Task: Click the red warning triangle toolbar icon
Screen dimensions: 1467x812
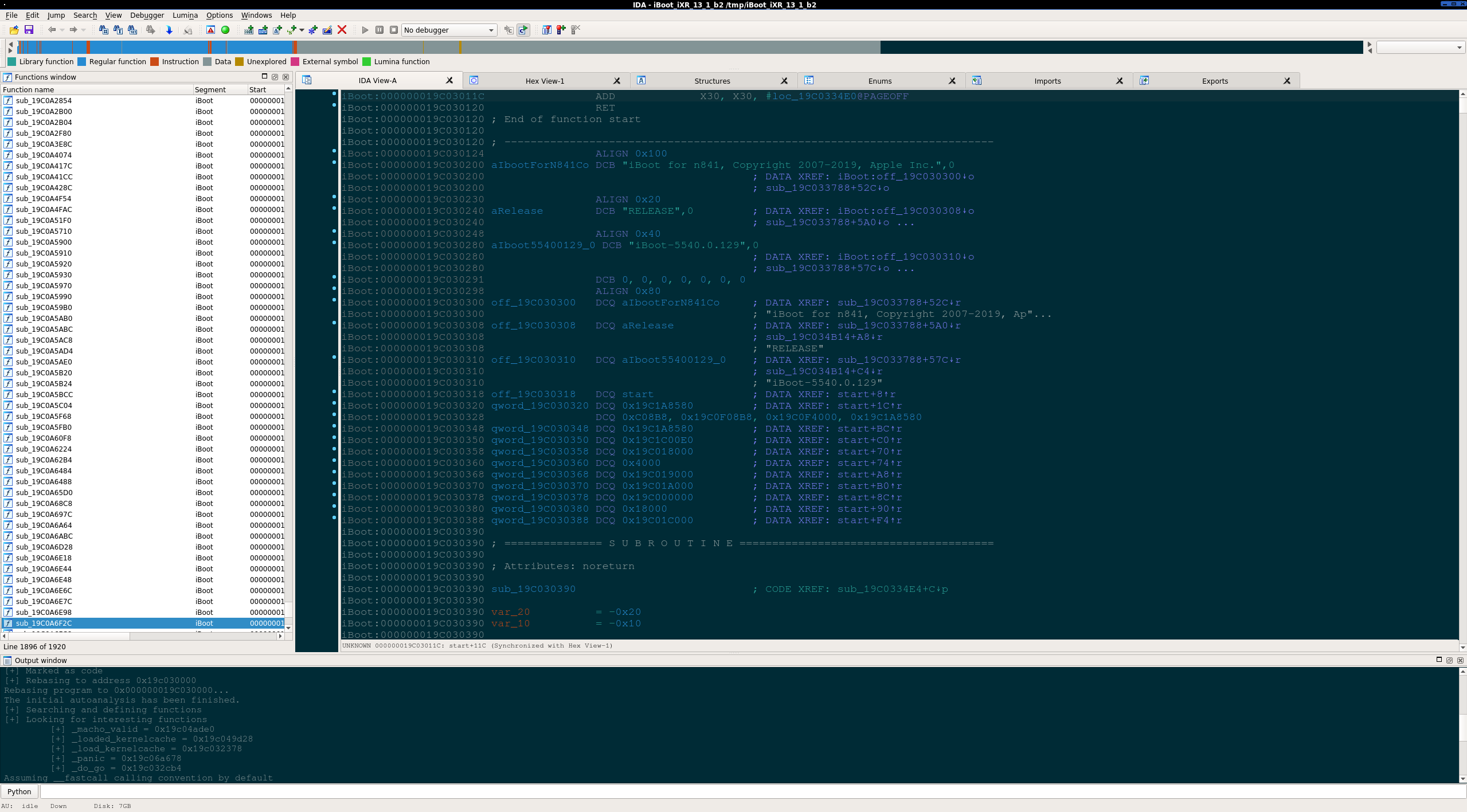Action: 210,30
